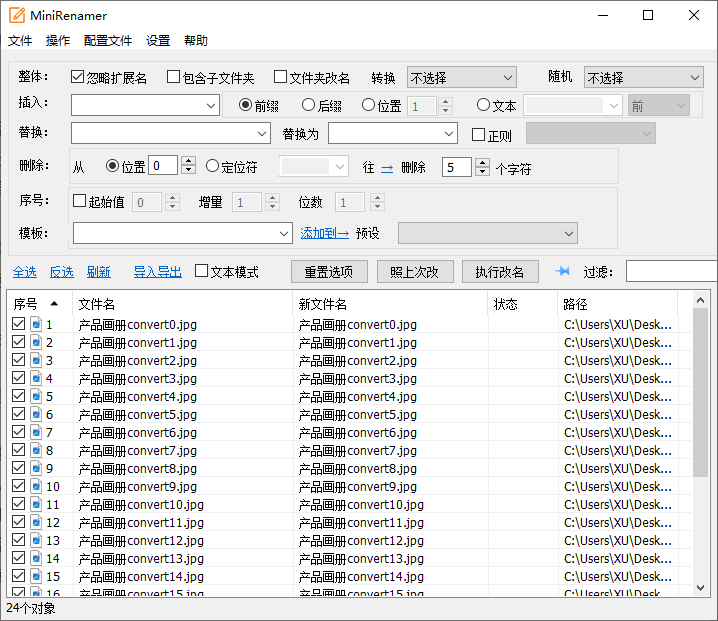718x621 pixels.
Task: Select the 定位符 radio button
Action: [x=212, y=166]
